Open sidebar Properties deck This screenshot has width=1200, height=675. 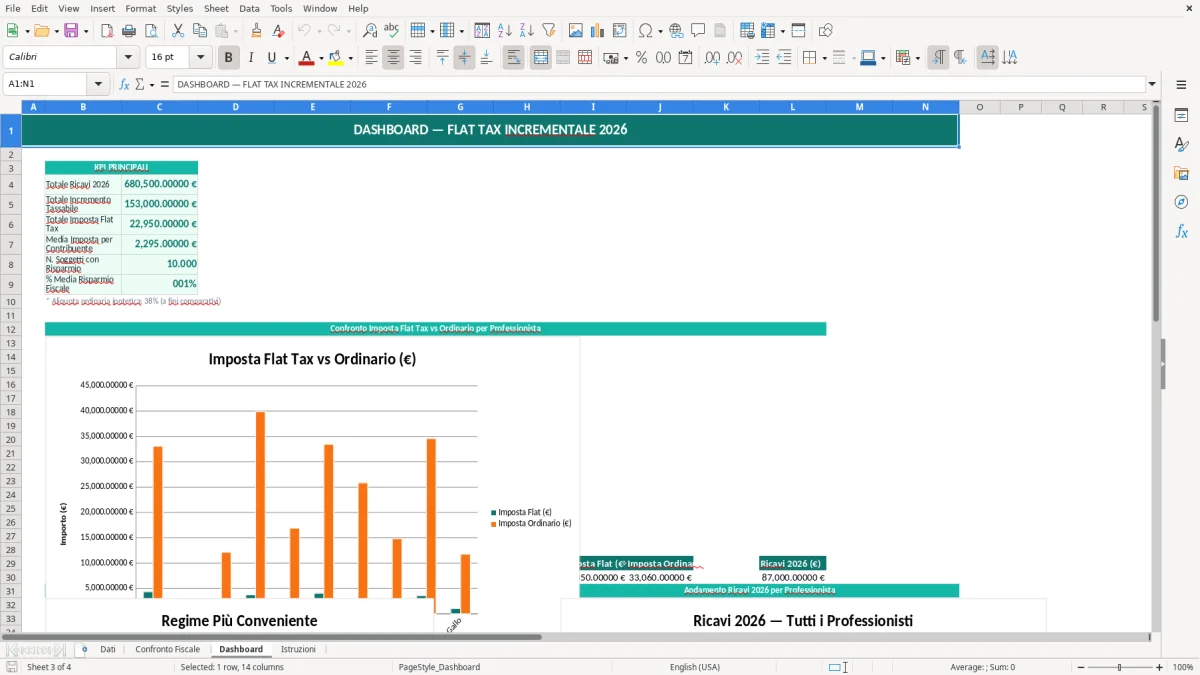coord(1181,116)
